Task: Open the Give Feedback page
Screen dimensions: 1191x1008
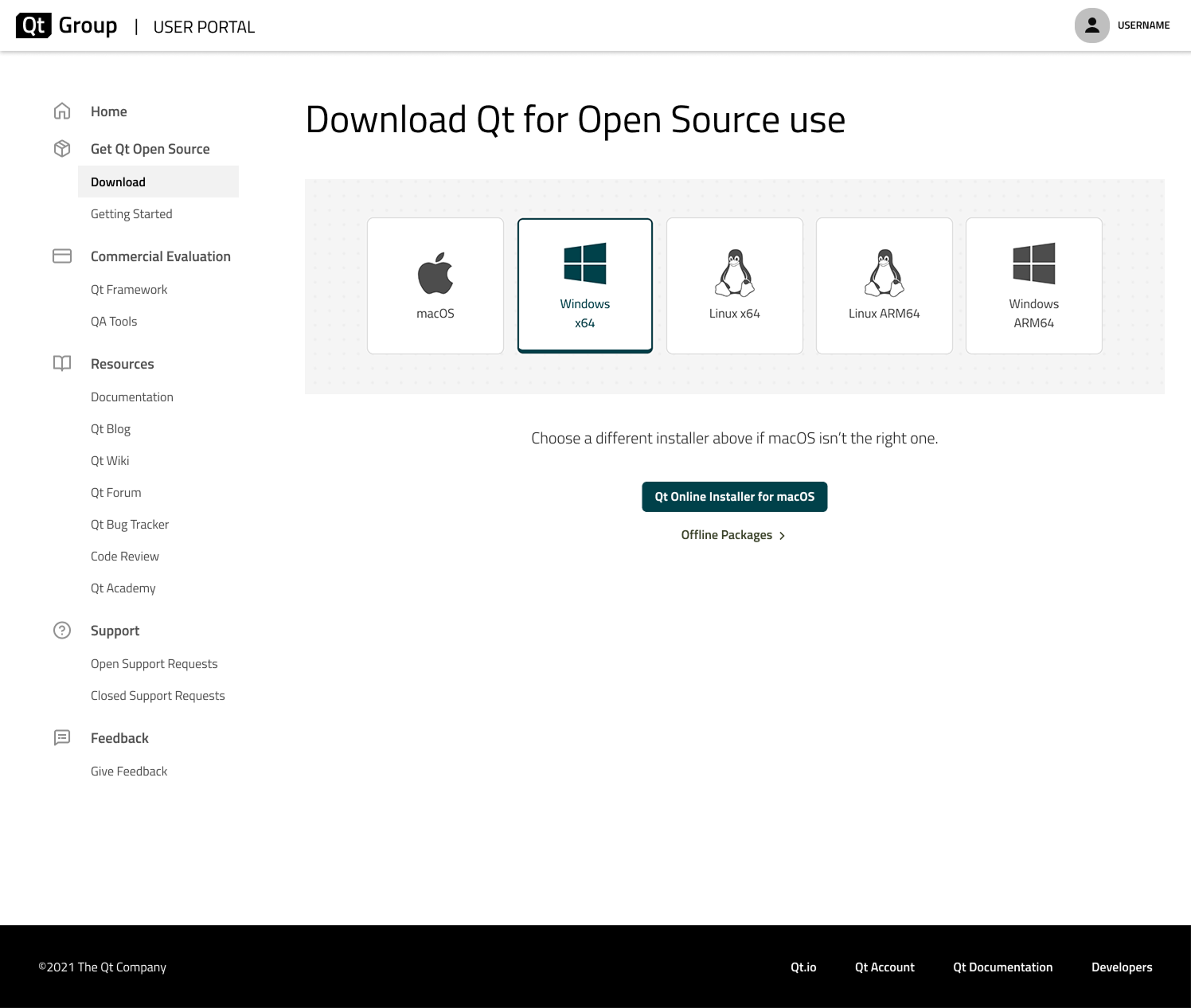Action: [x=129, y=771]
